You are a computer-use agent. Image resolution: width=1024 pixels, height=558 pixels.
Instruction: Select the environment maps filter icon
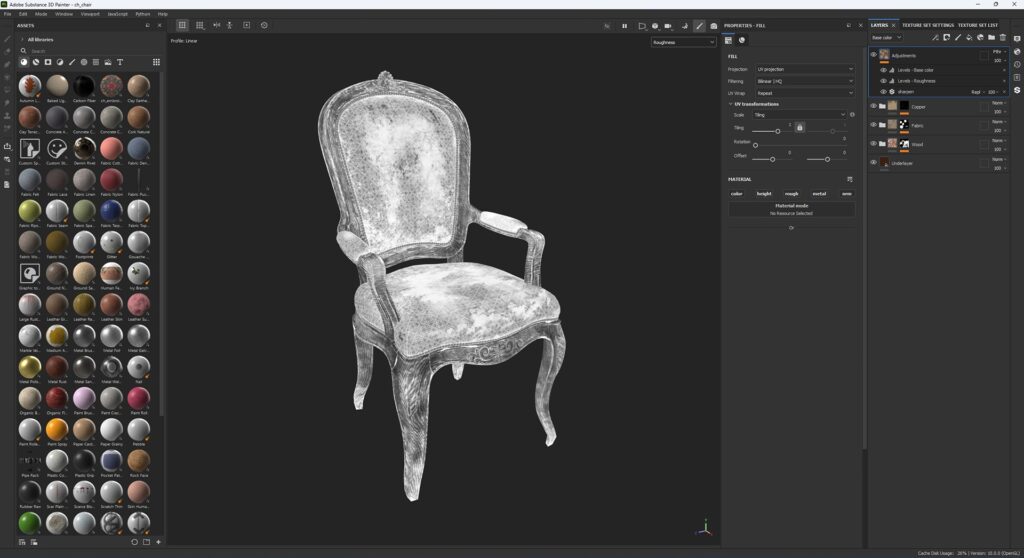(108, 62)
